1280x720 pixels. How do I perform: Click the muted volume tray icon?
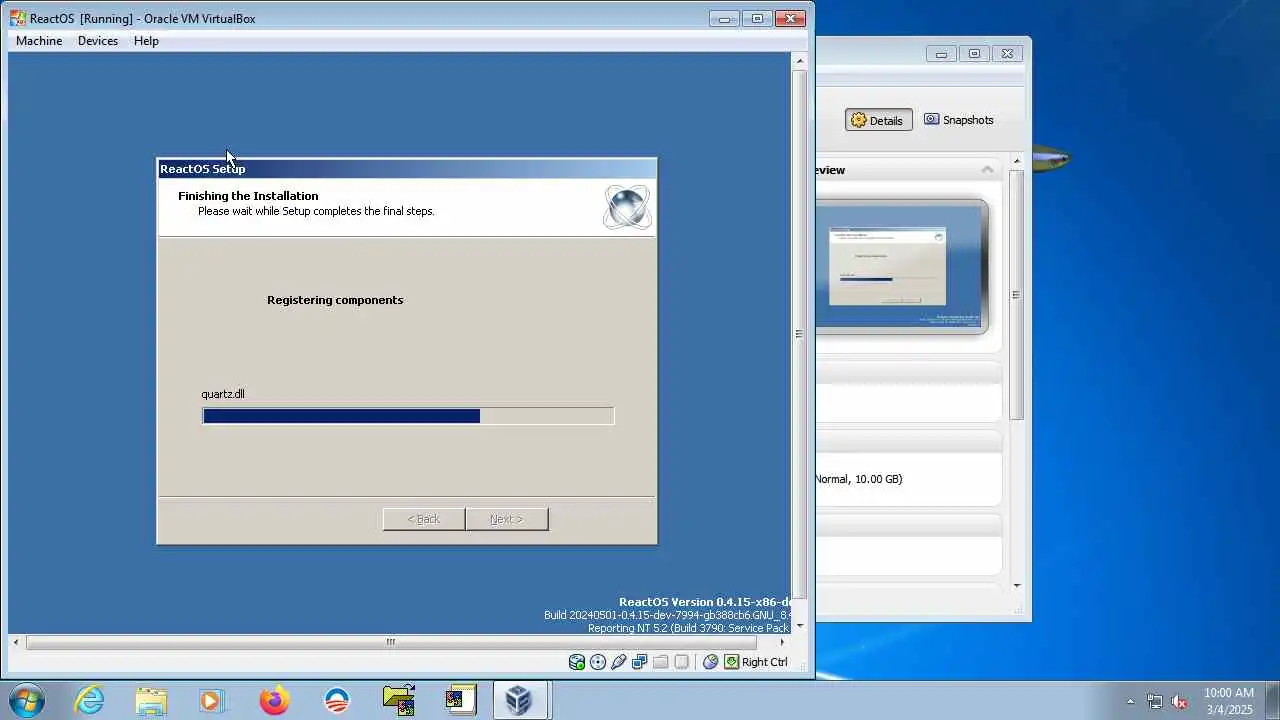tap(1179, 702)
